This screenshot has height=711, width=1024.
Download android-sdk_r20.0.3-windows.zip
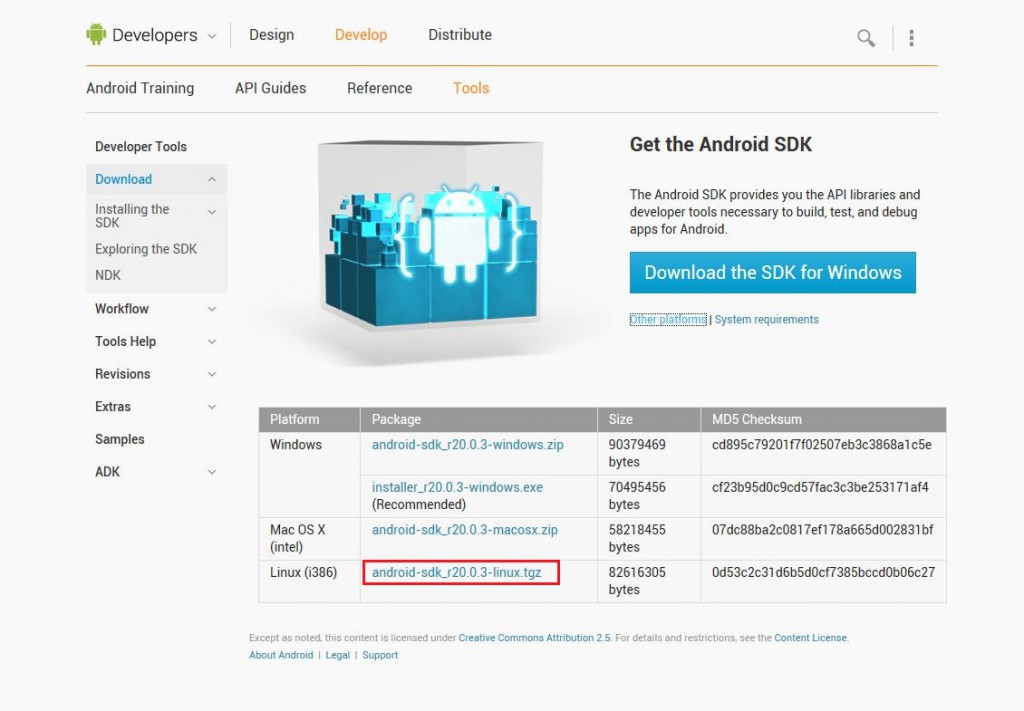pyautogui.click(x=468, y=445)
